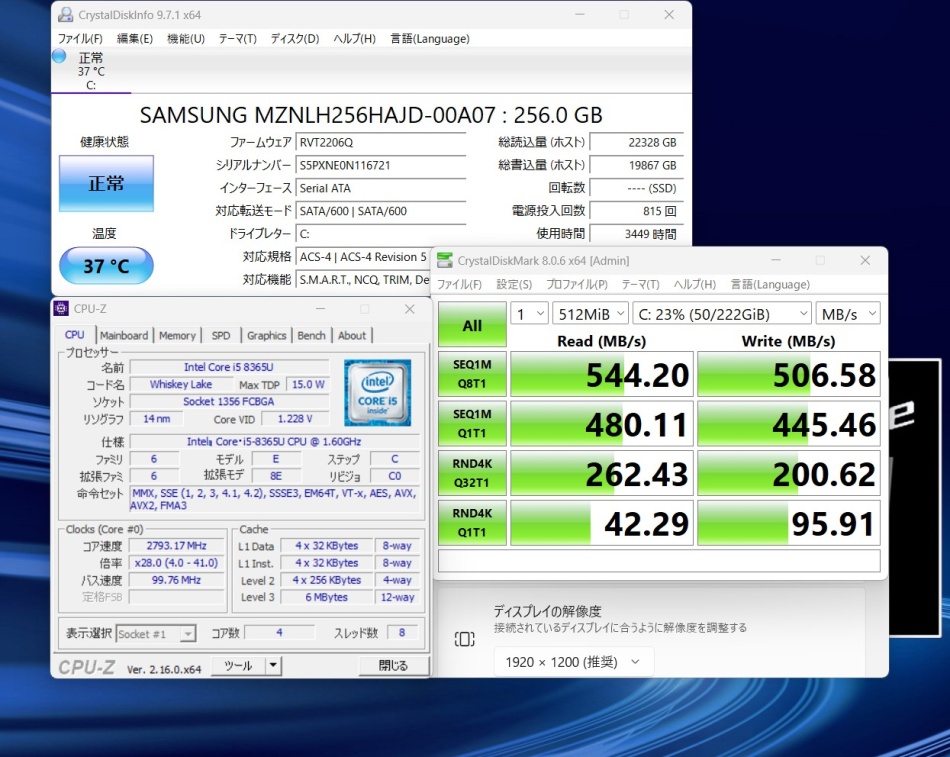The width and height of the screenshot is (950, 757).
Task: Click the 815 回 power-on count value
Action: [x=636, y=211]
